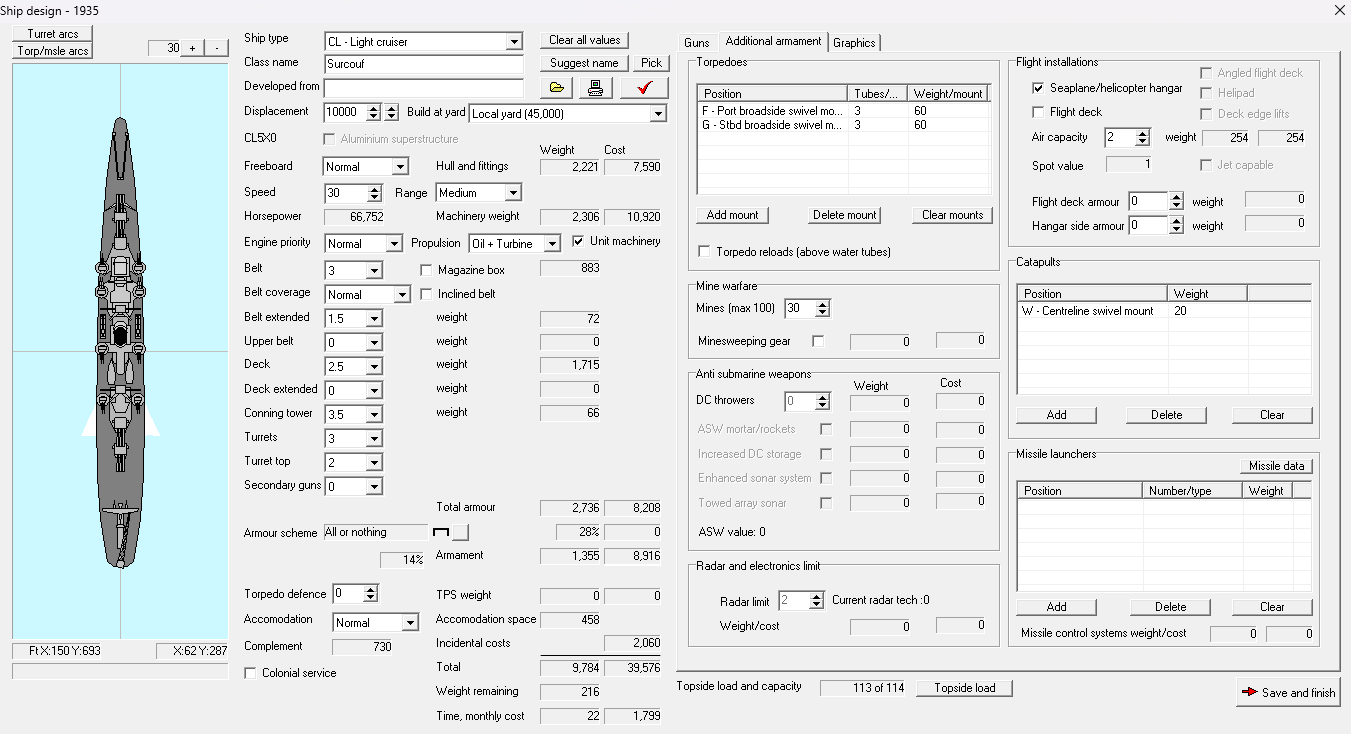This screenshot has height=734, width=1351.
Task: Zoom out with the minus button
Action: pos(217,48)
